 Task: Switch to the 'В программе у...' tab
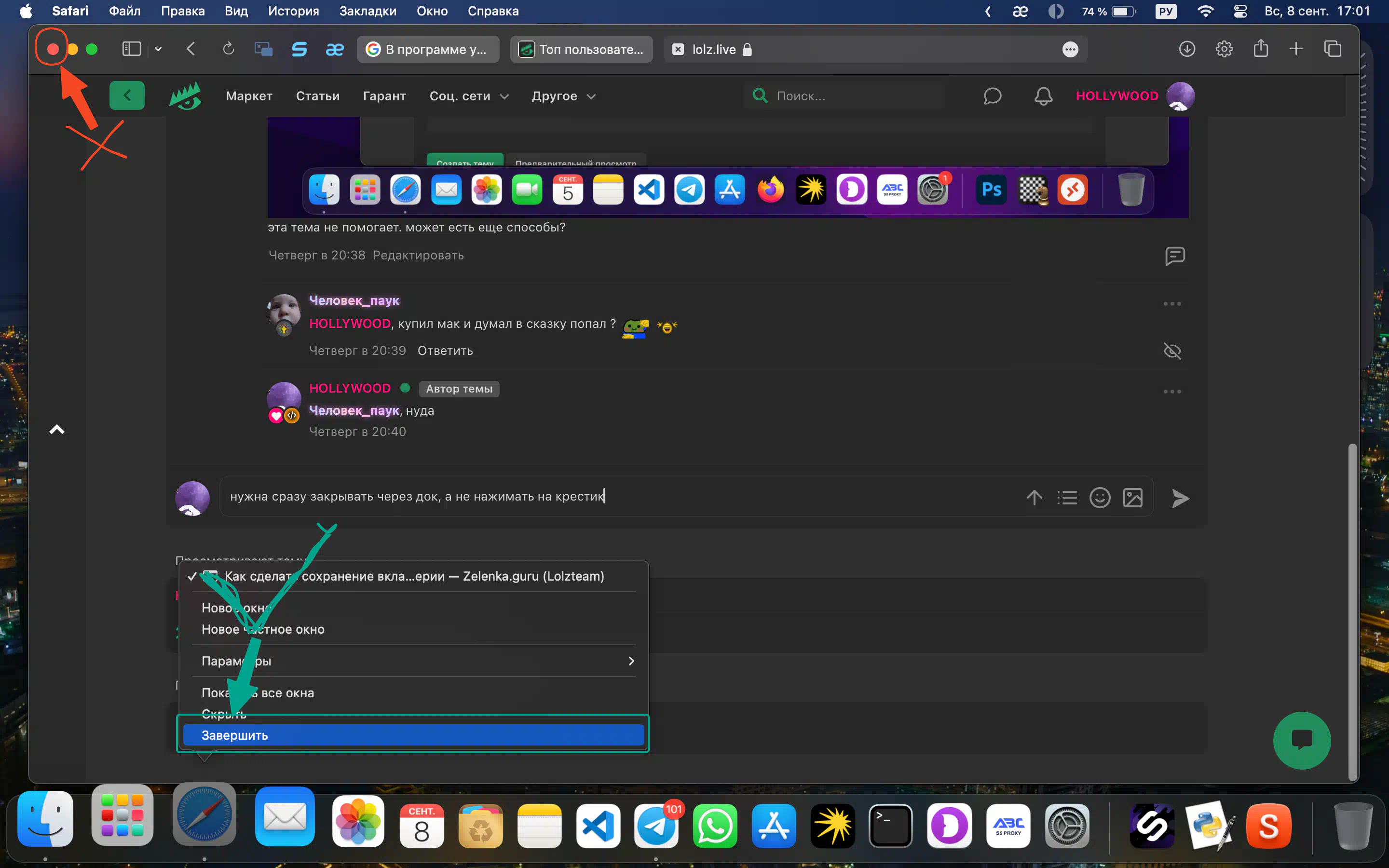tap(428, 49)
